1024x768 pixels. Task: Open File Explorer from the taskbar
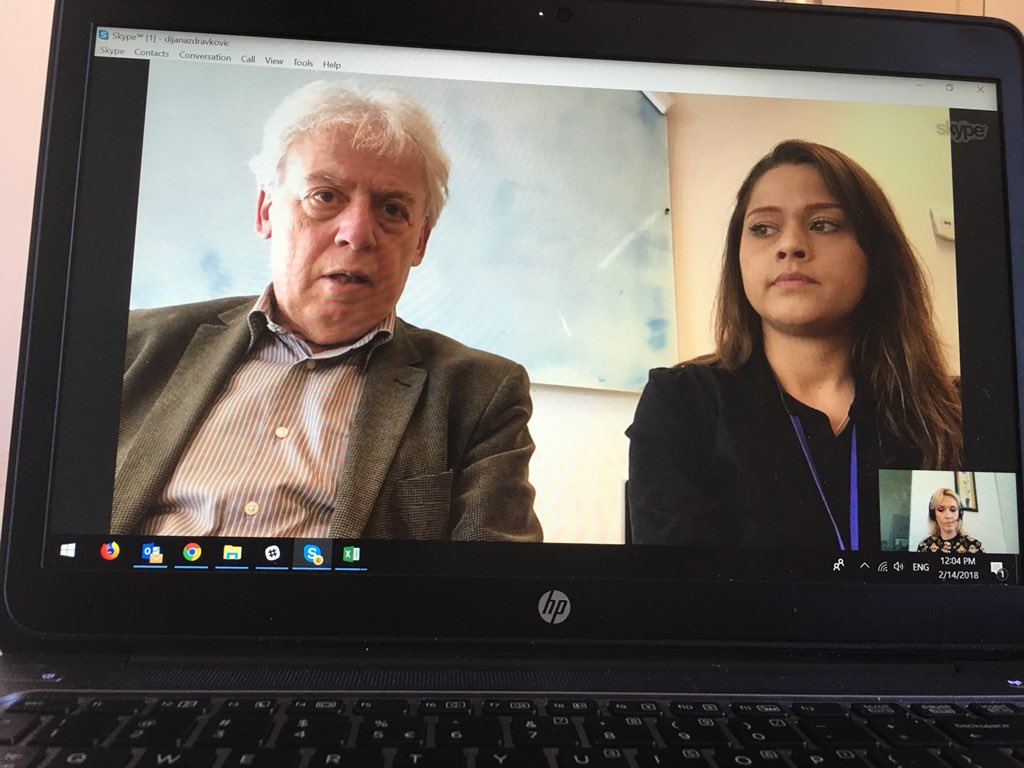click(232, 554)
